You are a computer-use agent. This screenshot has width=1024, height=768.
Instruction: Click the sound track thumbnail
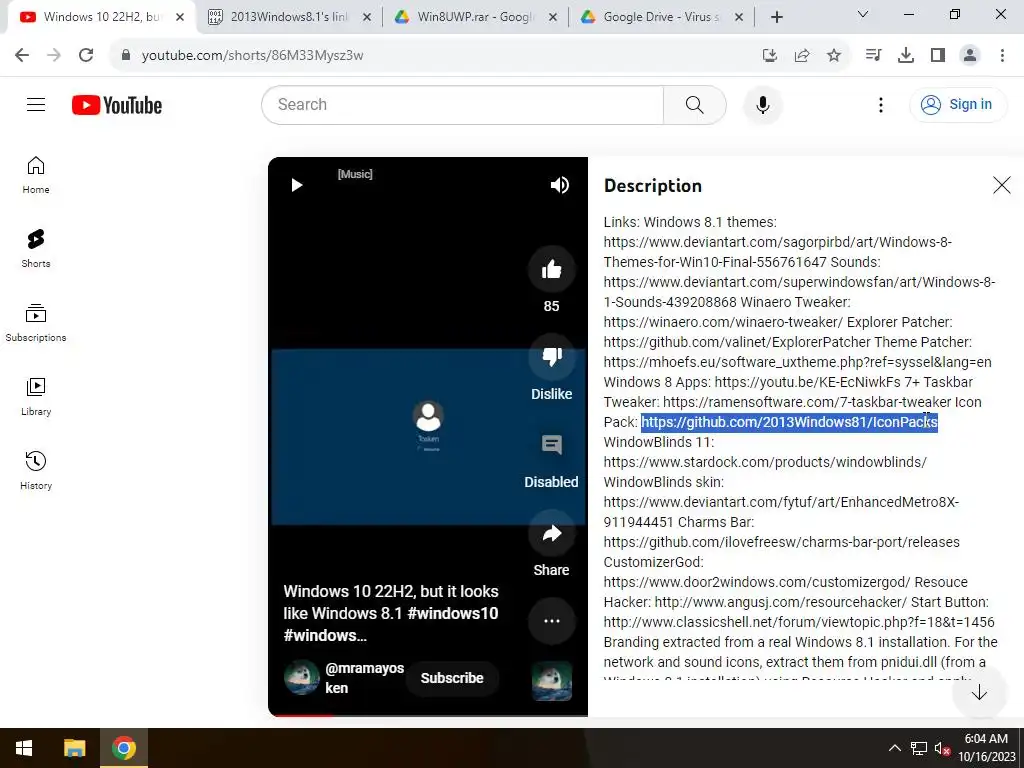(552, 680)
